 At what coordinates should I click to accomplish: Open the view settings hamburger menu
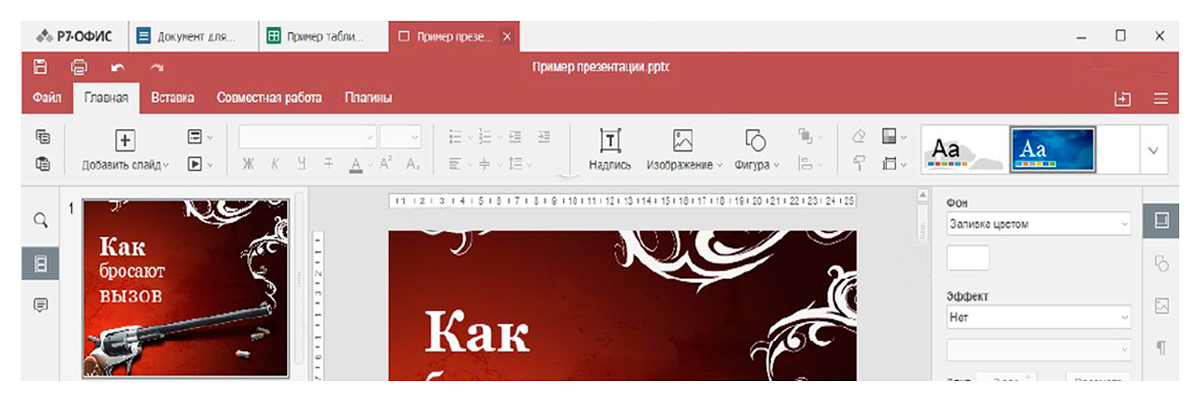pos(1161,98)
